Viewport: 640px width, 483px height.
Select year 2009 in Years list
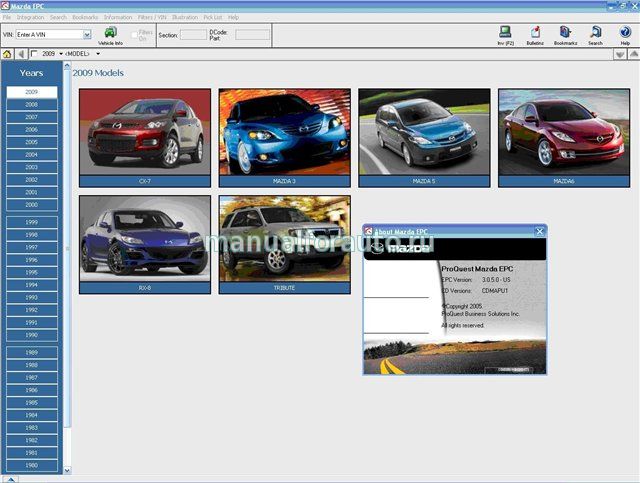click(x=32, y=92)
